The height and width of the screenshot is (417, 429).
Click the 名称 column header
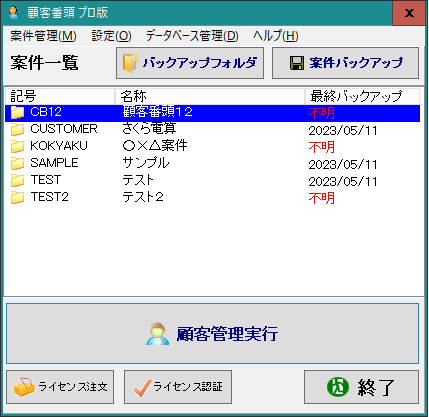(210, 96)
